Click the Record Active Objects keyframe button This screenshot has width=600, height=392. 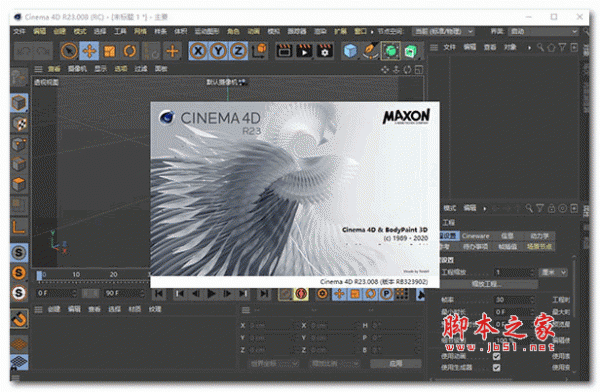pos(285,294)
